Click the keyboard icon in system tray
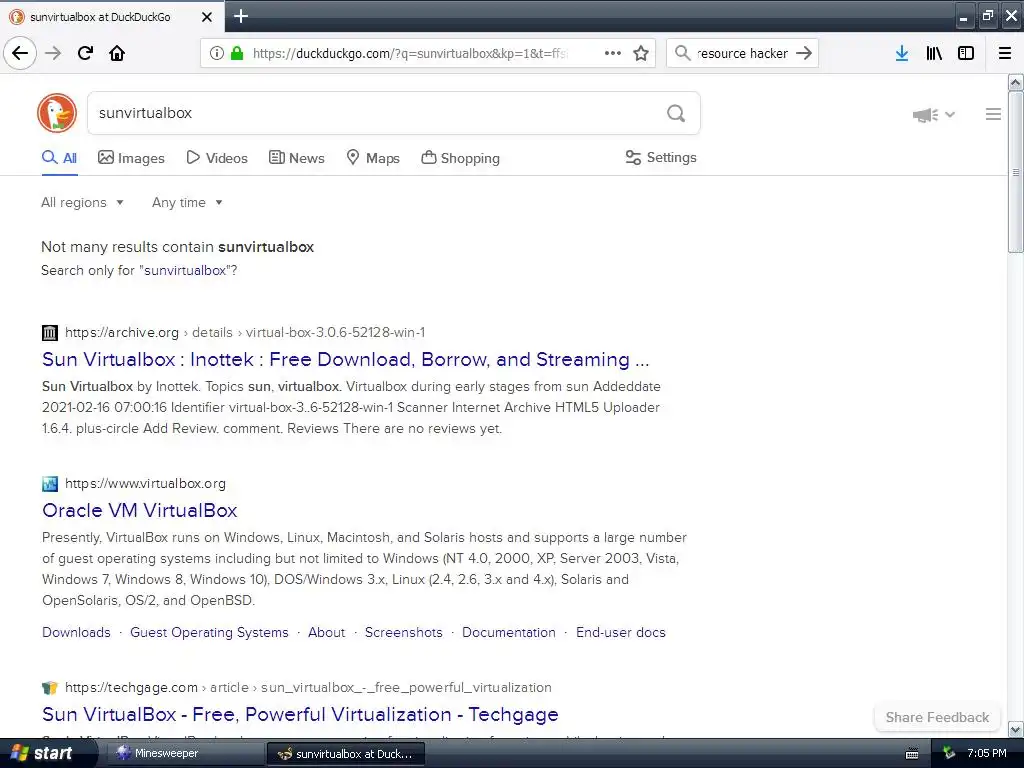This screenshot has height=768, width=1024. [x=912, y=754]
